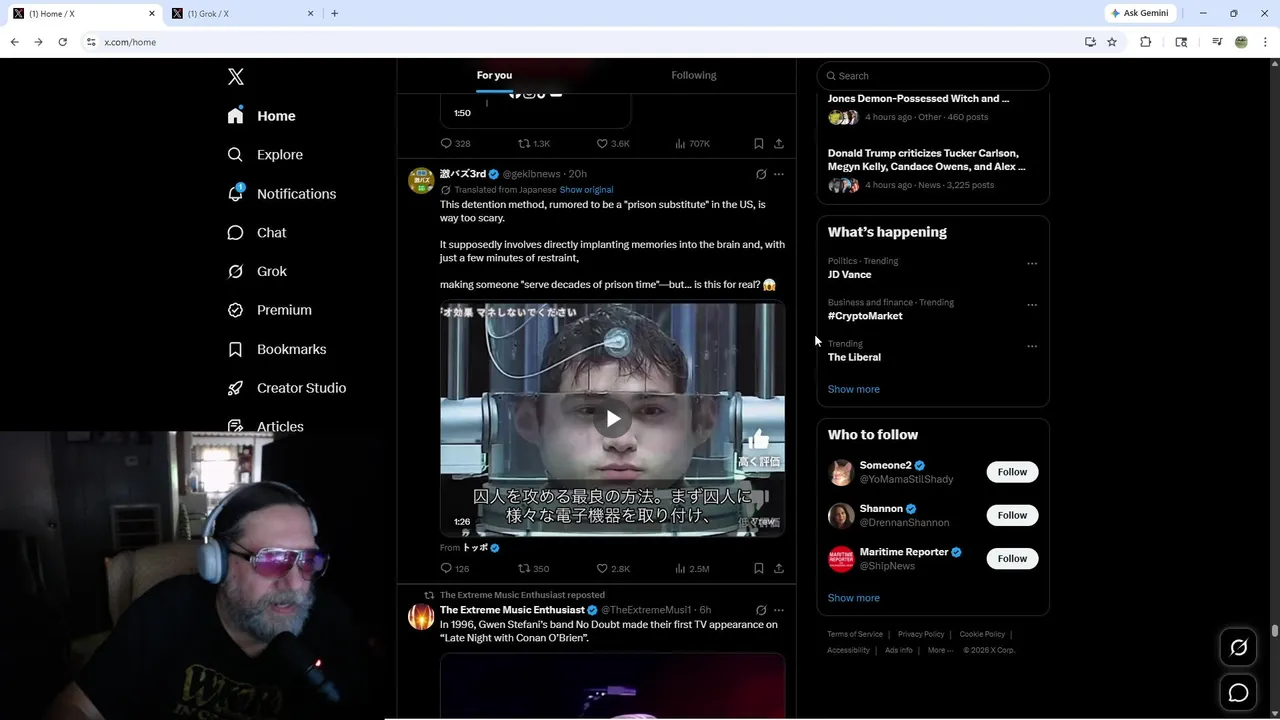Bookmark the 激バズ3rd post

(x=759, y=568)
